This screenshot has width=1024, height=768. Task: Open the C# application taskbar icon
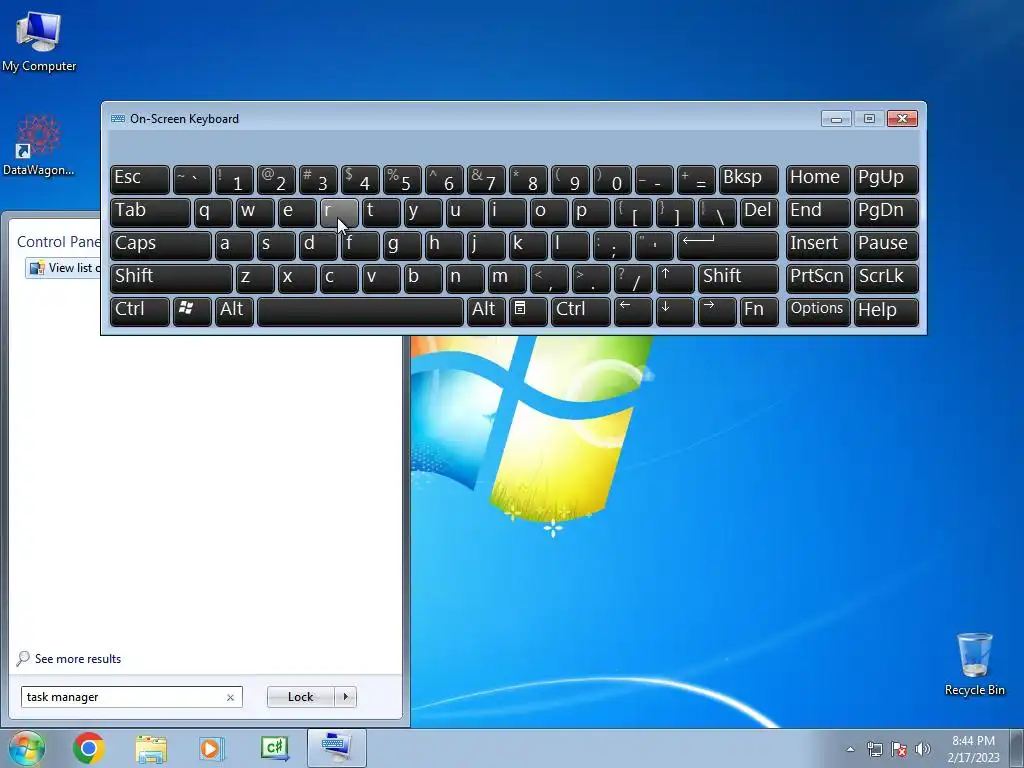(x=275, y=748)
